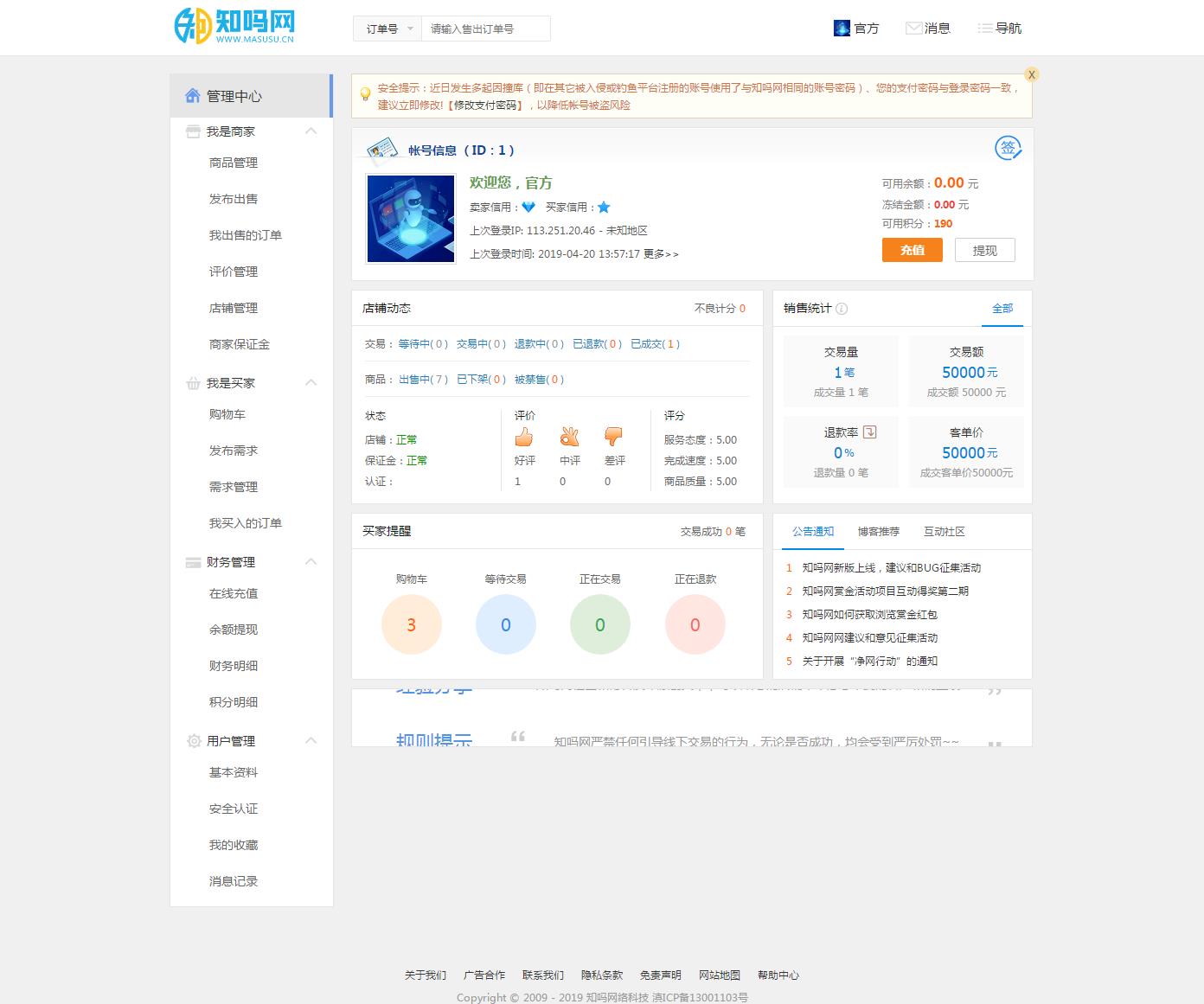The width and height of the screenshot is (1204, 1004).
Task: Open 商品管理 in the sidebar
Action: 234,163
